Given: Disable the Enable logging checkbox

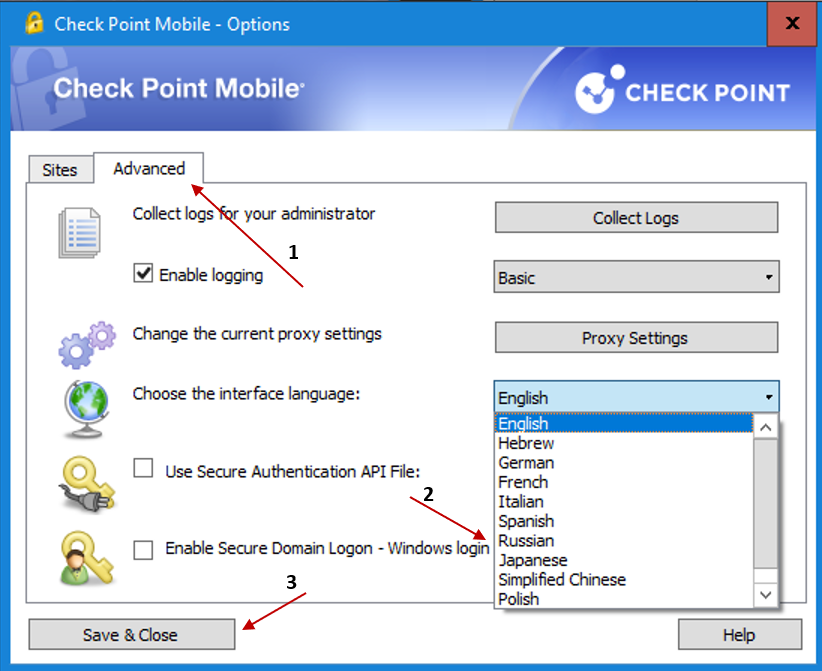Looking at the screenshot, I should tap(143, 274).
